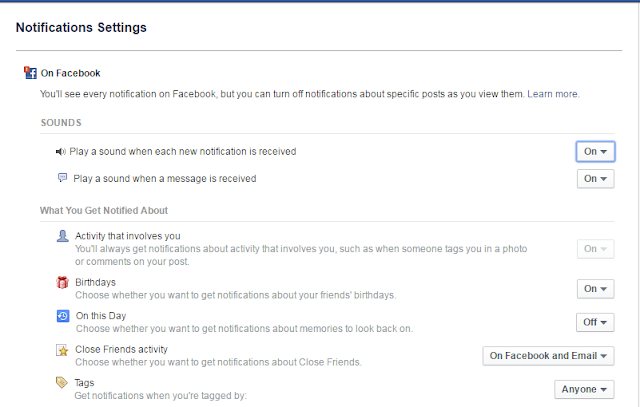Open the On Facebook and Email dropdown
The image size is (640, 407).
pos(547,356)
